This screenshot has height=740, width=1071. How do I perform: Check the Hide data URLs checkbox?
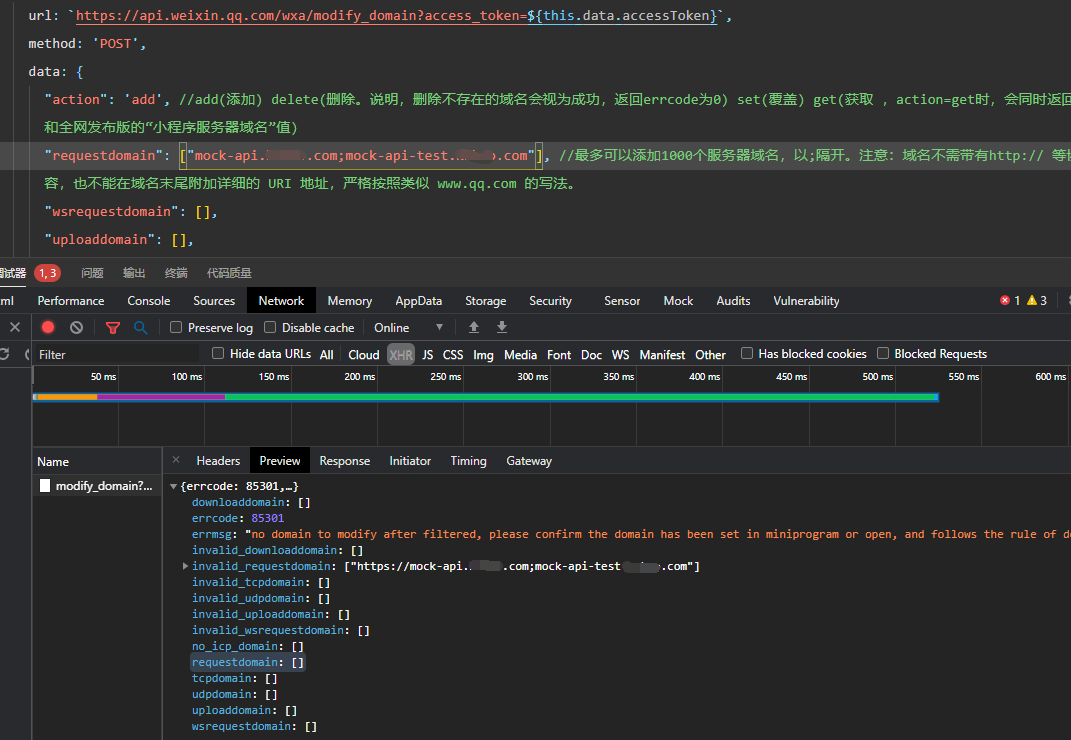click(x=218, y=353)
